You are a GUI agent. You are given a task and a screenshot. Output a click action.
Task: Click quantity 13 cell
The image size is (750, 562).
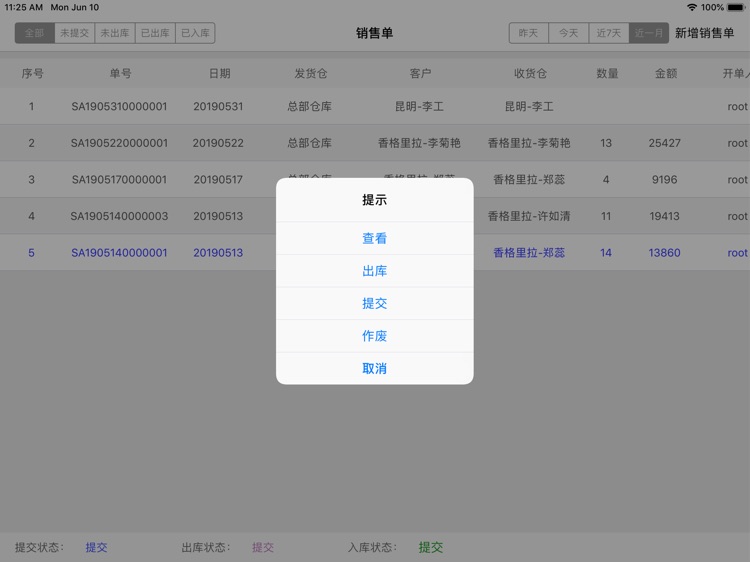point(606,143)
